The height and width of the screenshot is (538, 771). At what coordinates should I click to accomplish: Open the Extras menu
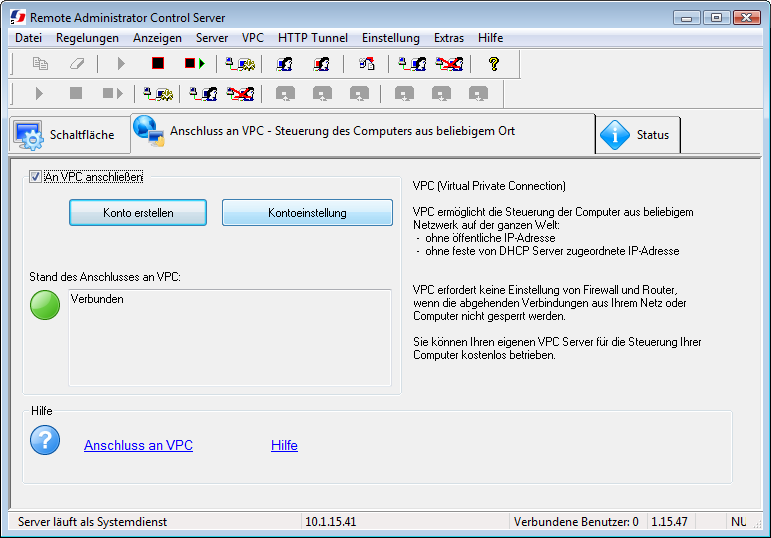click(x=449, y=38)
